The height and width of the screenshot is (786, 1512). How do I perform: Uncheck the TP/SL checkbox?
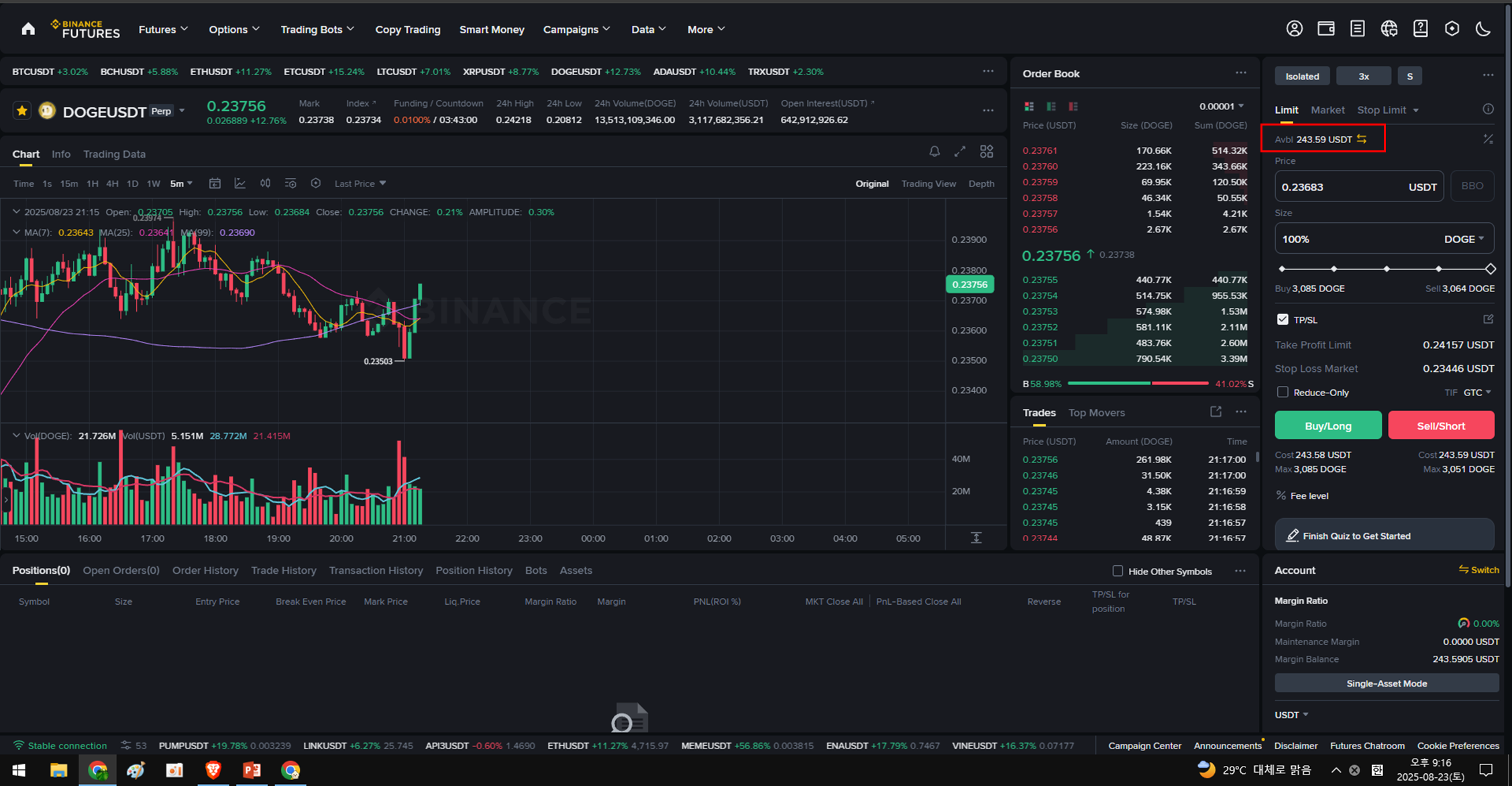point(1283,320)
